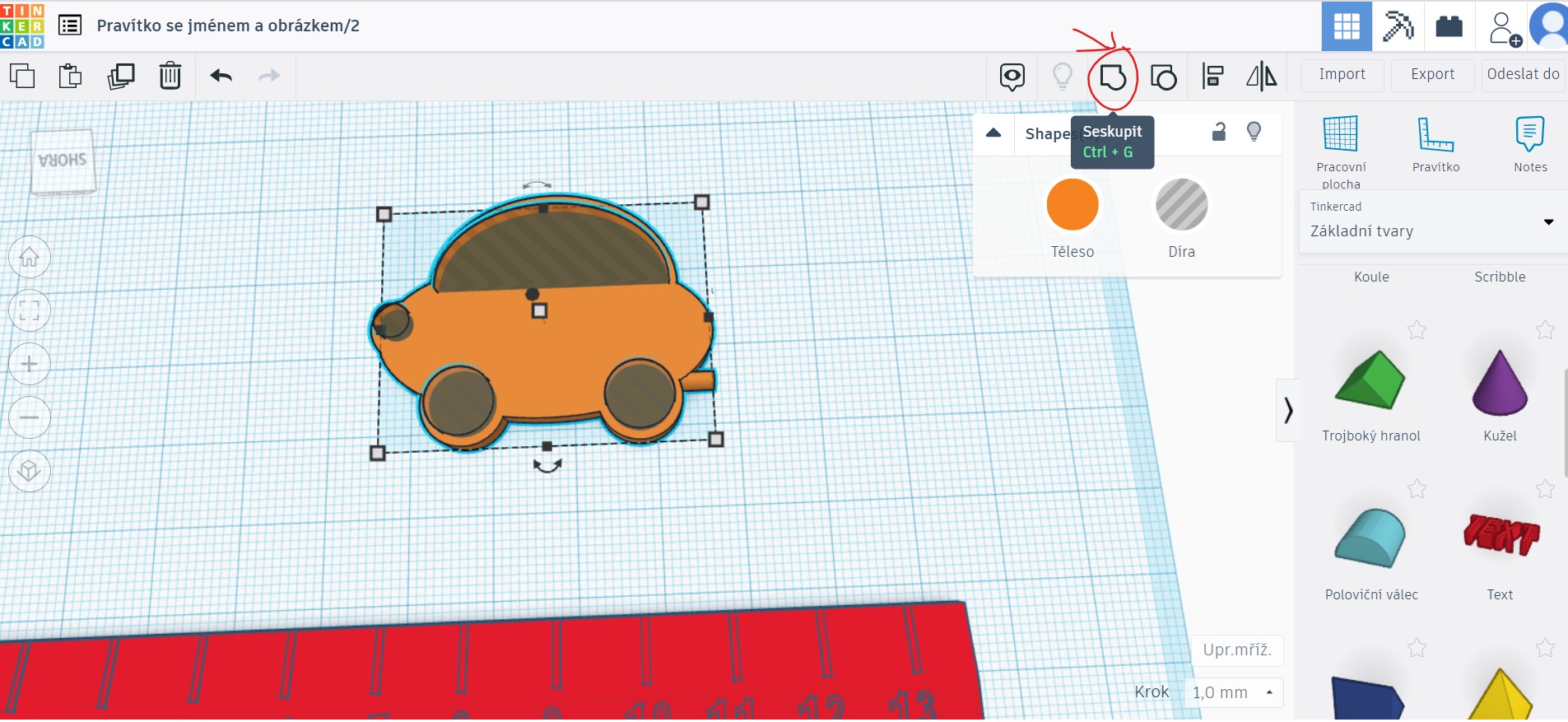Collapse the Shape inspector panel

pyautogui.click(x=993, y=133)
